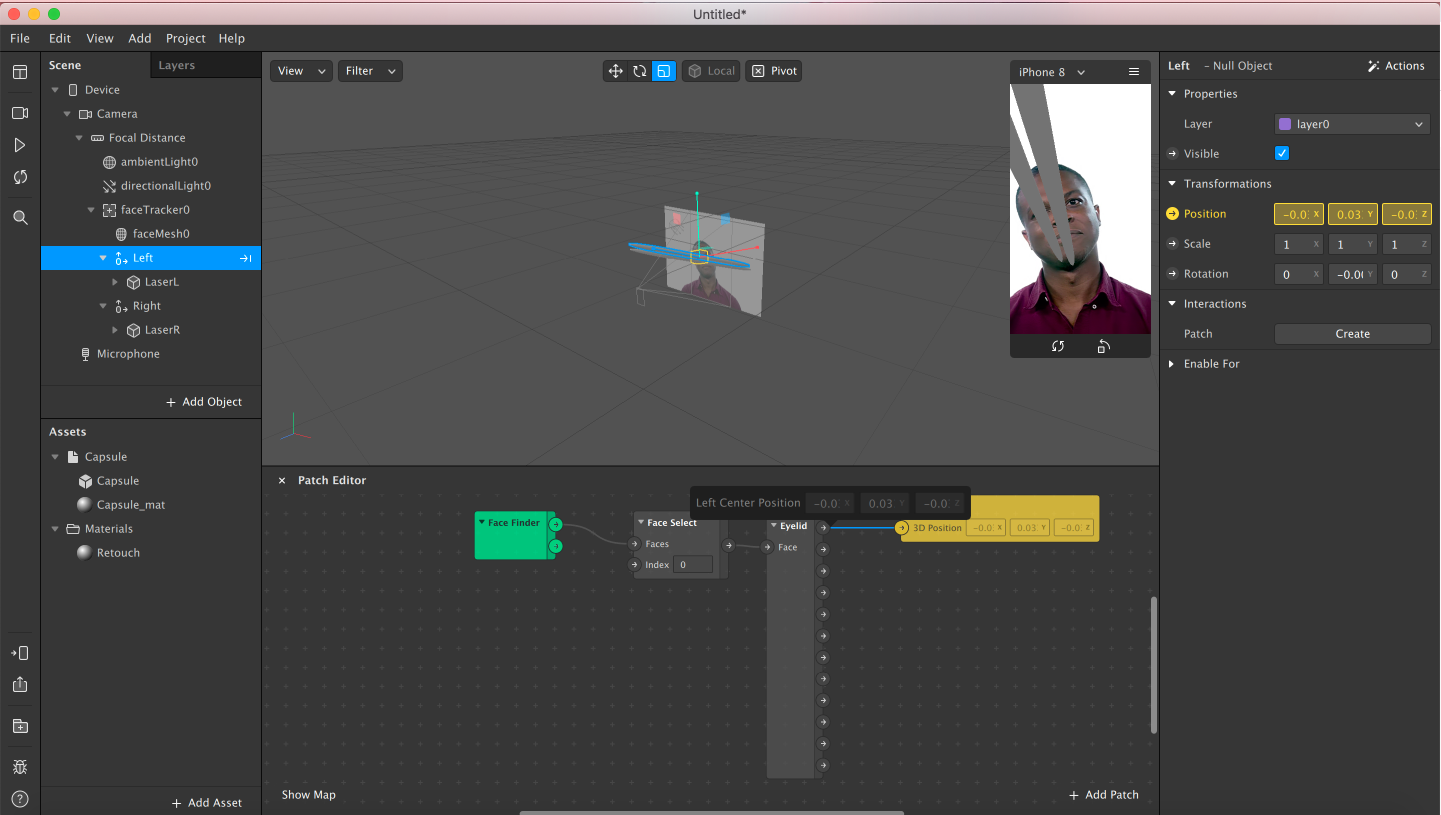Collapse the Transformations section
This screenshot has width=1441, height=815.
[x=1172, y=184]
